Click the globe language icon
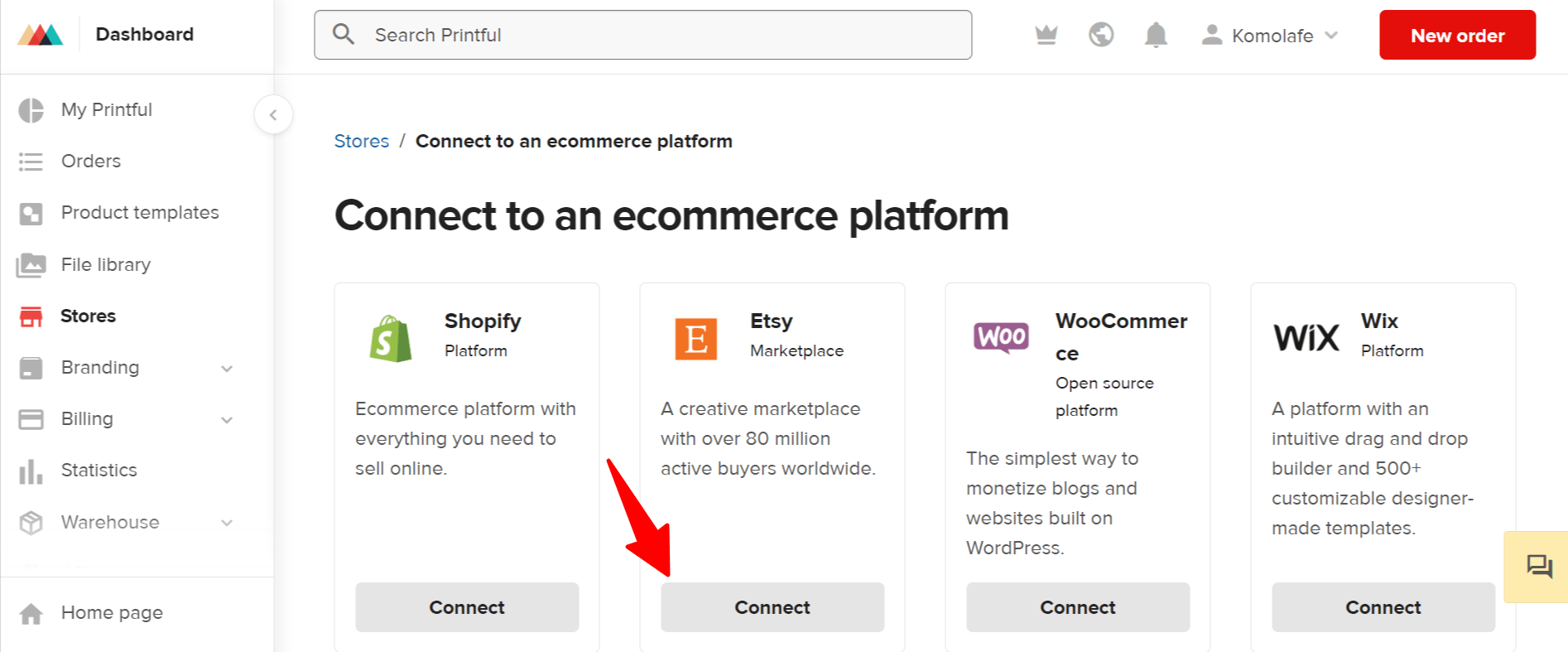1568x652 pixels. (x=1101, y=35)
